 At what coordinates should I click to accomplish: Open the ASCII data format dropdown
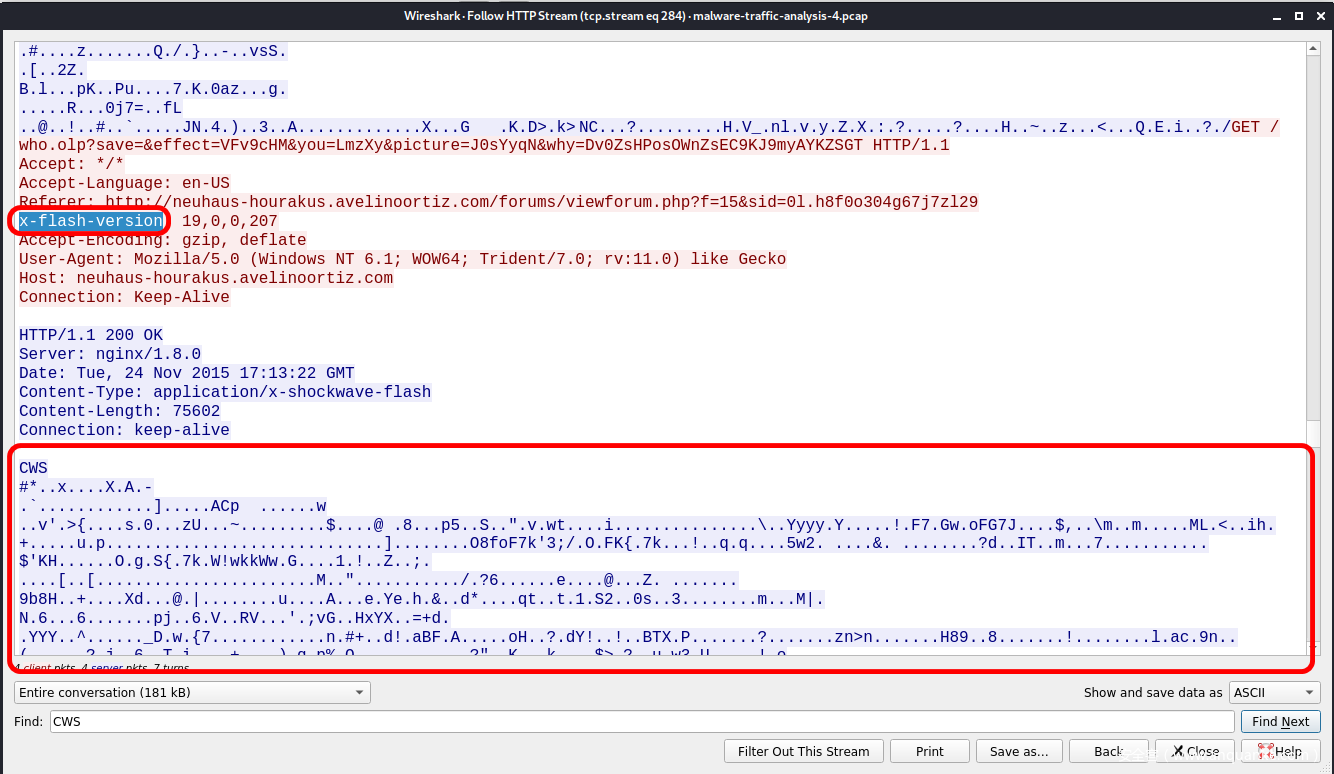pos(1275,692)
